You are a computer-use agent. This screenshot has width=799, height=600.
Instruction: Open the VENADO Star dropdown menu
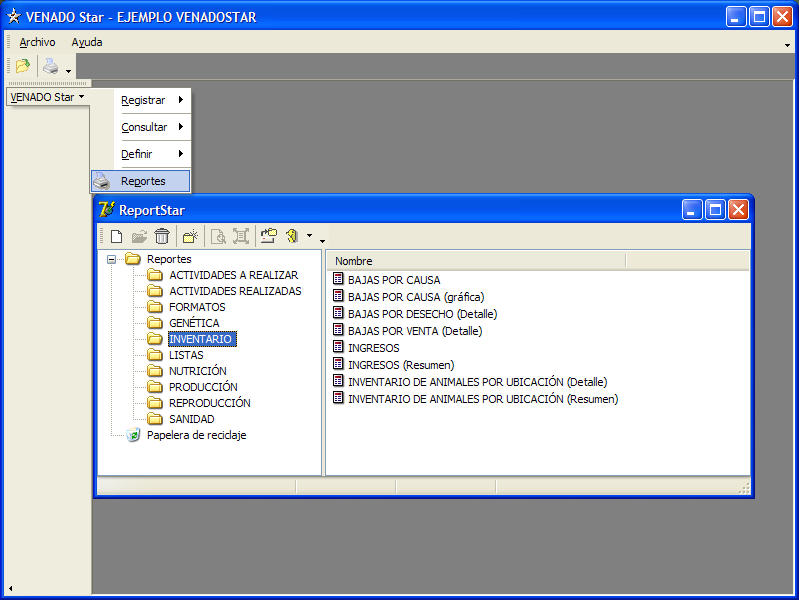pyautogui.click(x=47, y=97)
